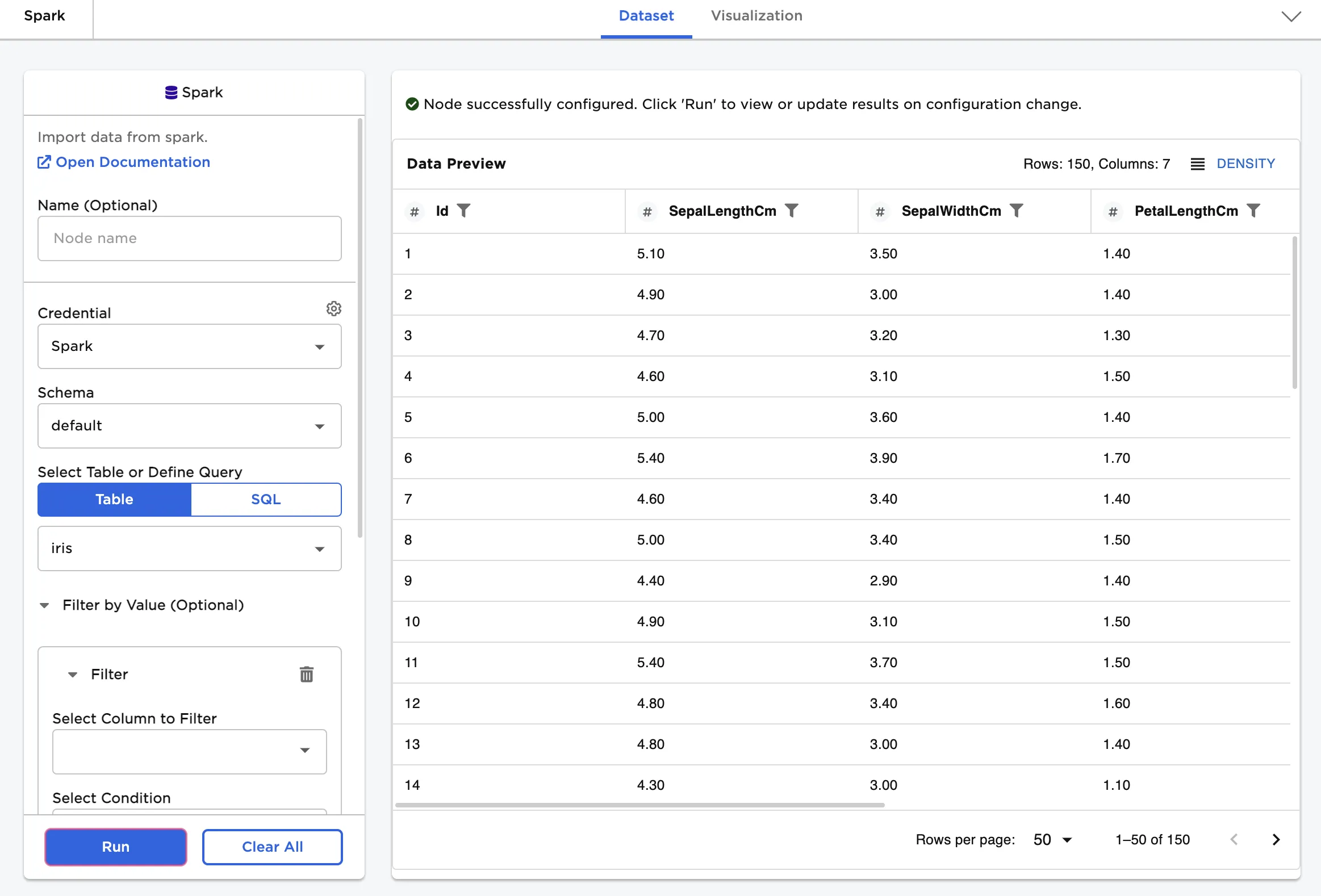Image resolution: width=1321 pixels, height=896 pixels.
Task: Open the SepalWidthCm column filter
Action: (1017, 211)
